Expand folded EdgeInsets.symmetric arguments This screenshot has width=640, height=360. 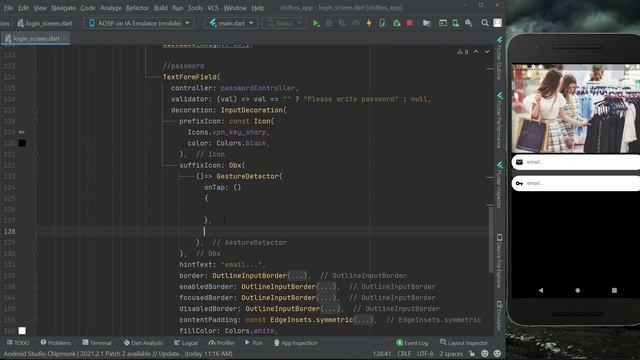click(x=363, y=320)
